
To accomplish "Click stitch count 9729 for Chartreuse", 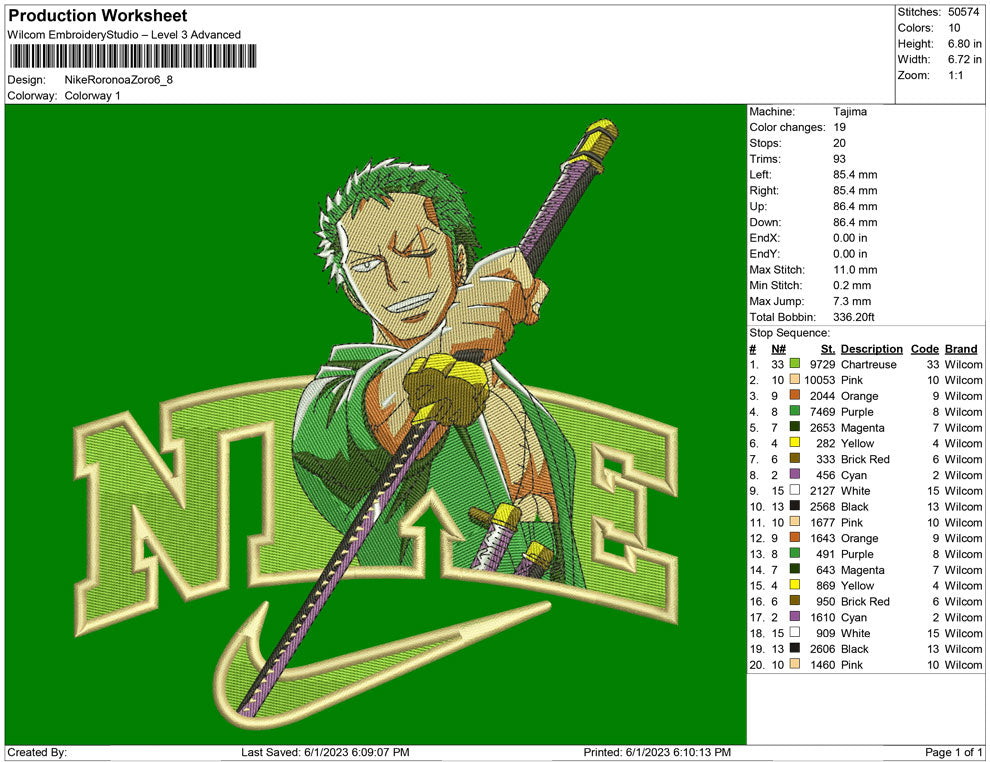I will click(x=823, y=364).
